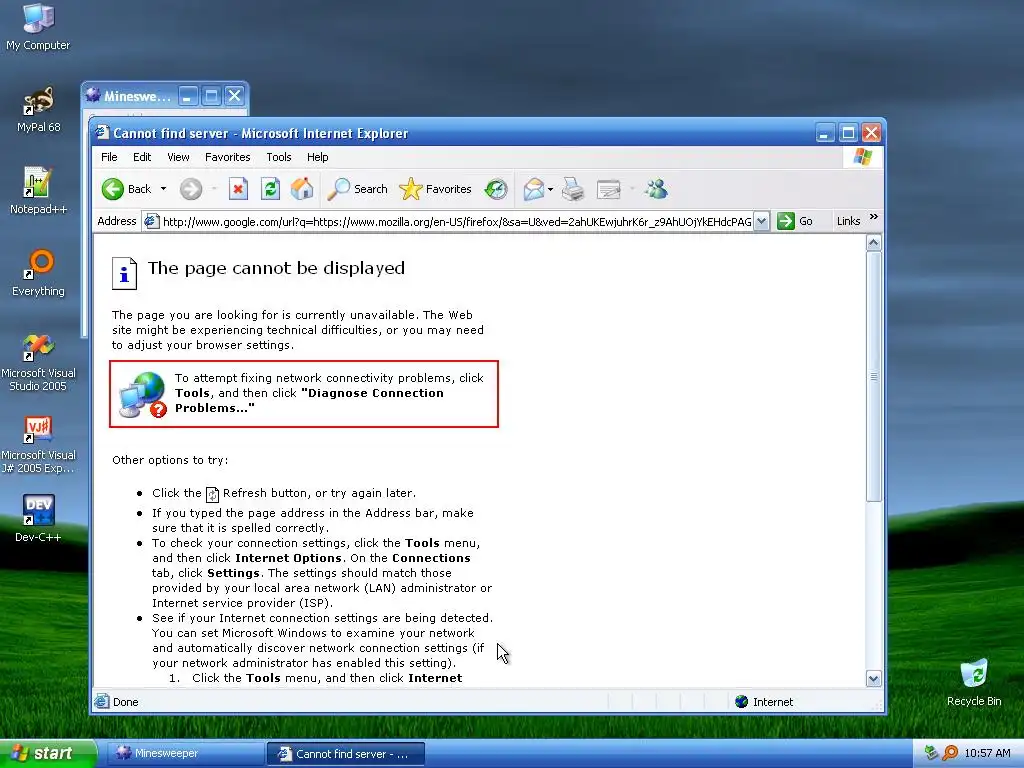Select the Everything desktop icon
1024x768 pixels.
coord(38,274)
